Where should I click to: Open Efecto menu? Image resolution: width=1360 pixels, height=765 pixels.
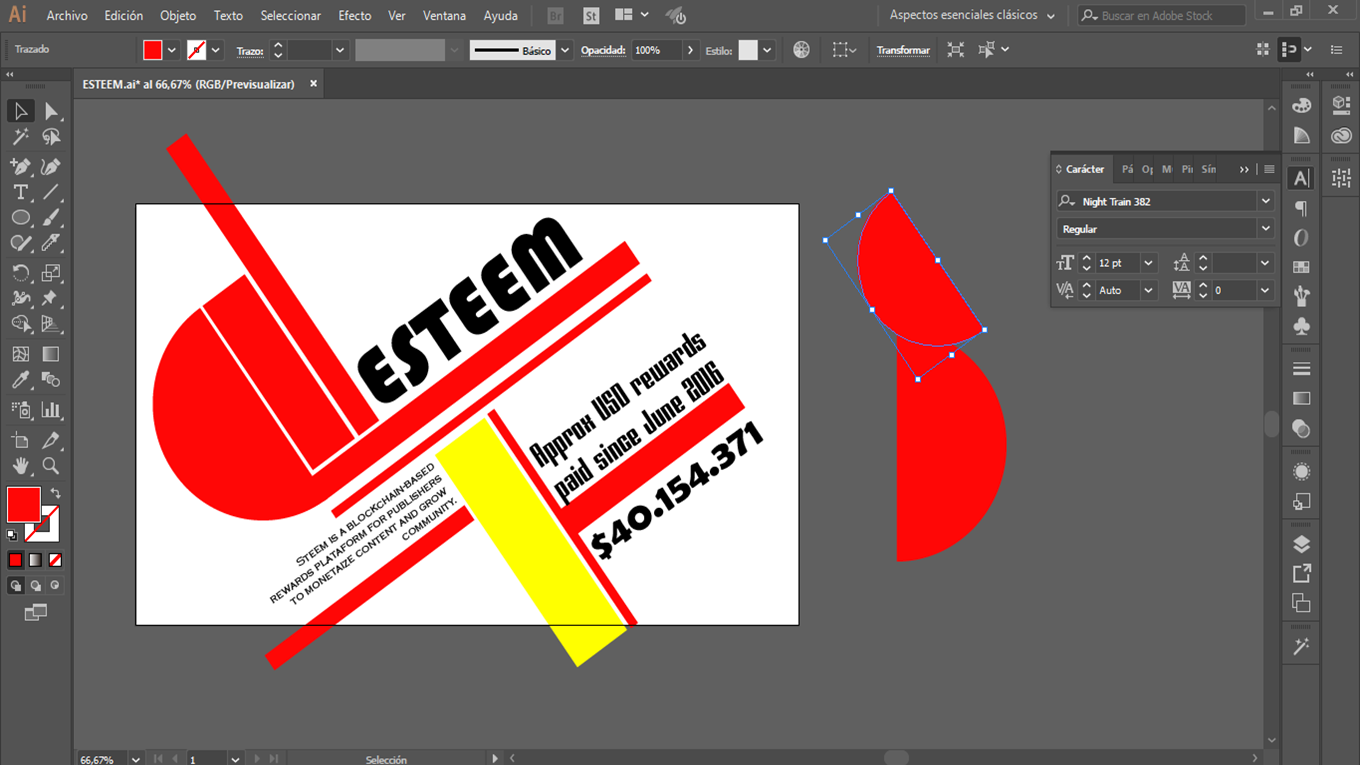tap(354, 15)
